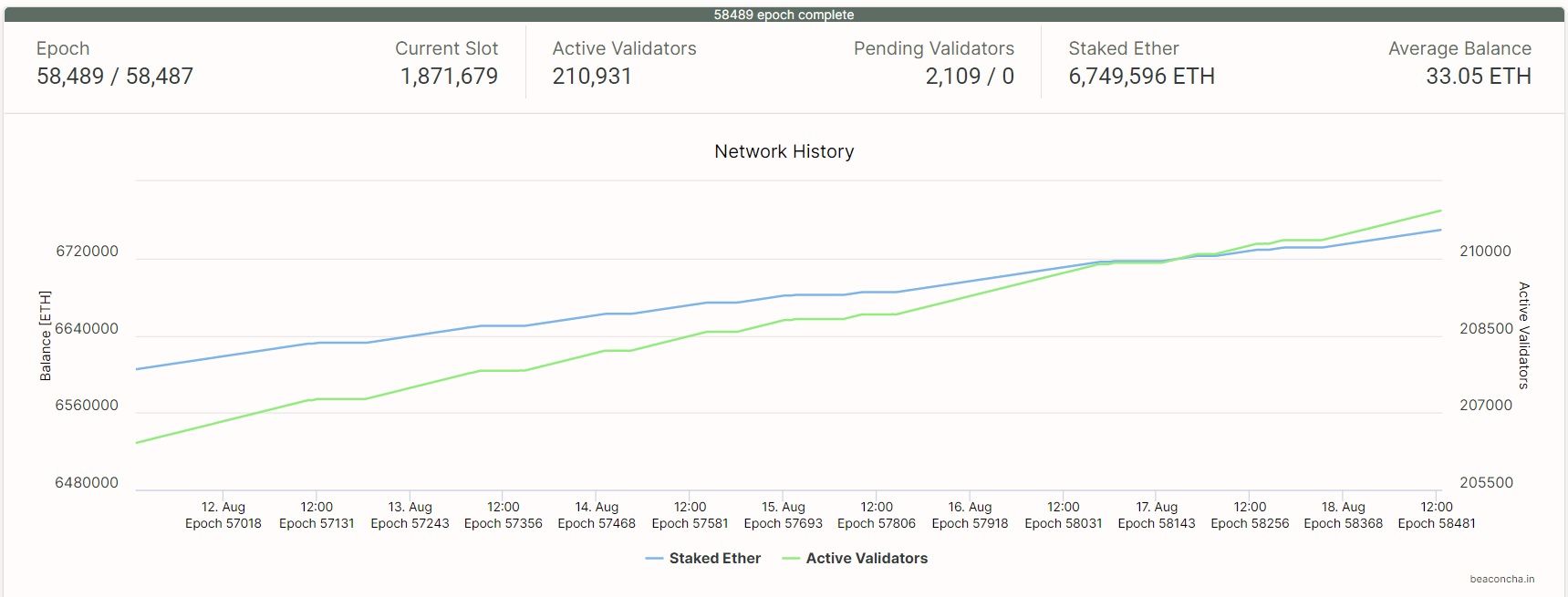
Task: Click x-axis tick Epoch 58481
Action: pyautogui.click(x=1437, y=515)
